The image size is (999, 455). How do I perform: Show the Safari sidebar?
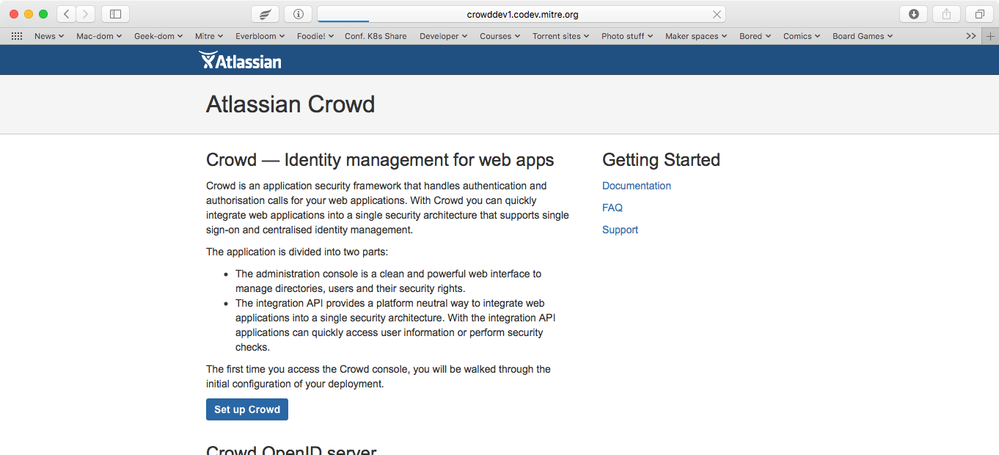(x=115, y=14)
